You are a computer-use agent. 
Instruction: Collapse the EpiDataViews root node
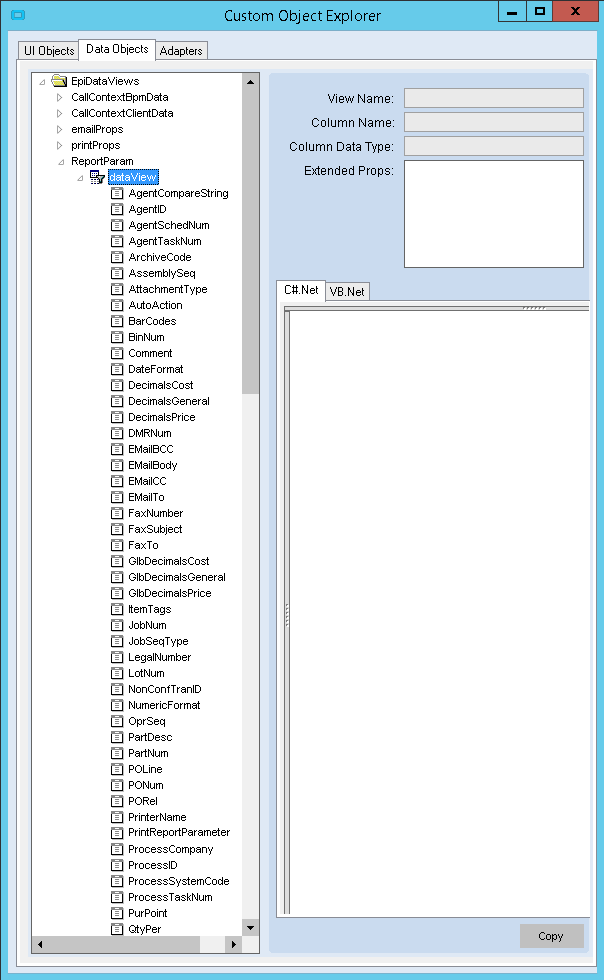pos(42,81)
